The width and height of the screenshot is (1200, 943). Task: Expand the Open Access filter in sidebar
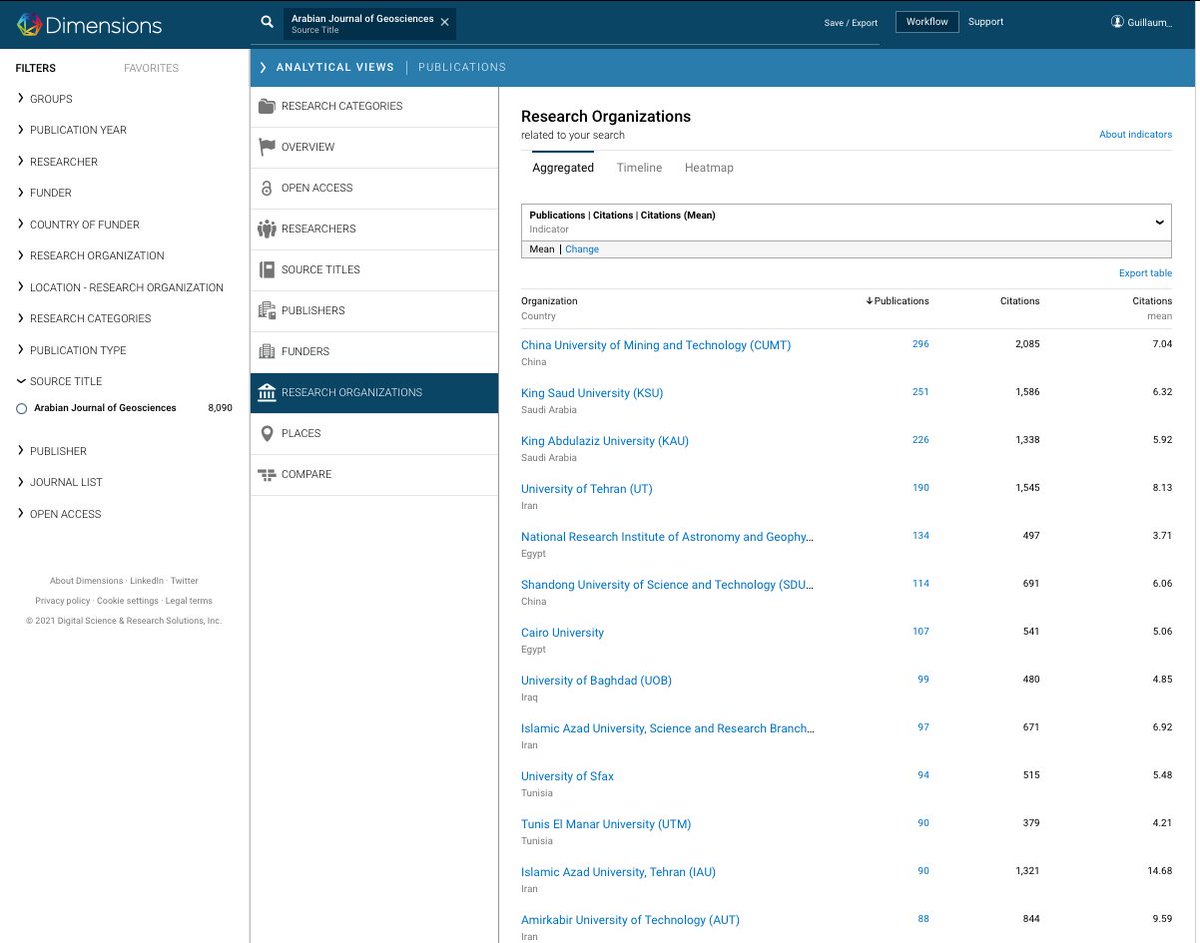tap(21, 514)
